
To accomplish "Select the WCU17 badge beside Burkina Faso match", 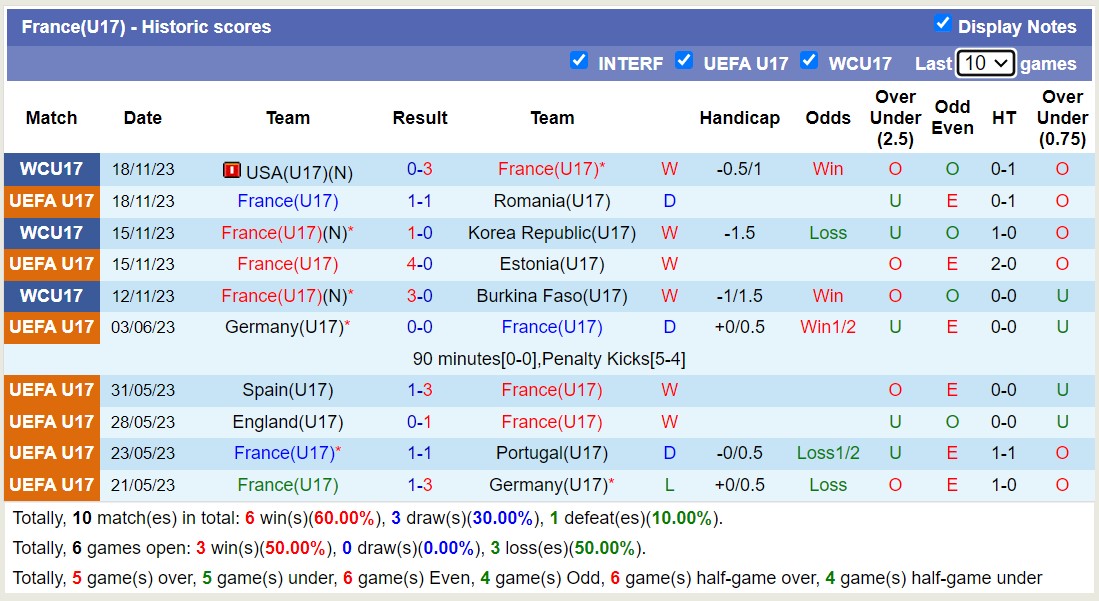I will point(51,296).
